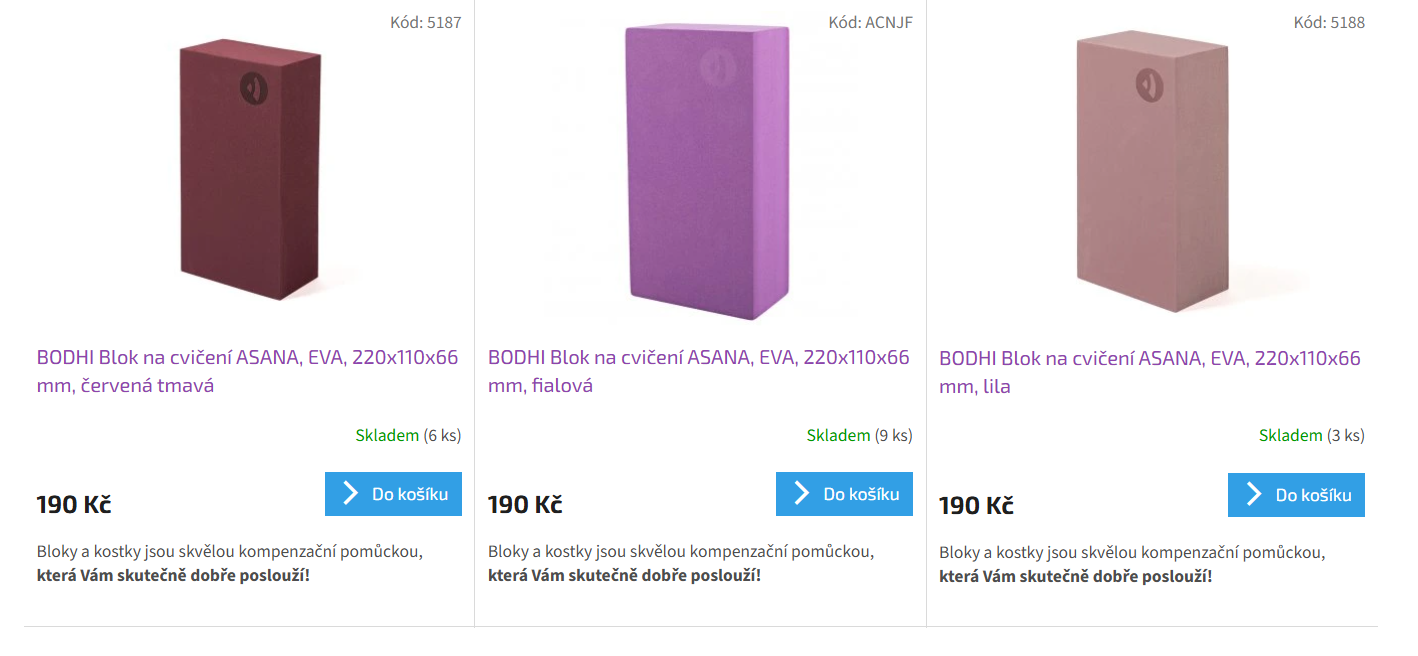Open the lila block product image

(x=1152, y=171)
